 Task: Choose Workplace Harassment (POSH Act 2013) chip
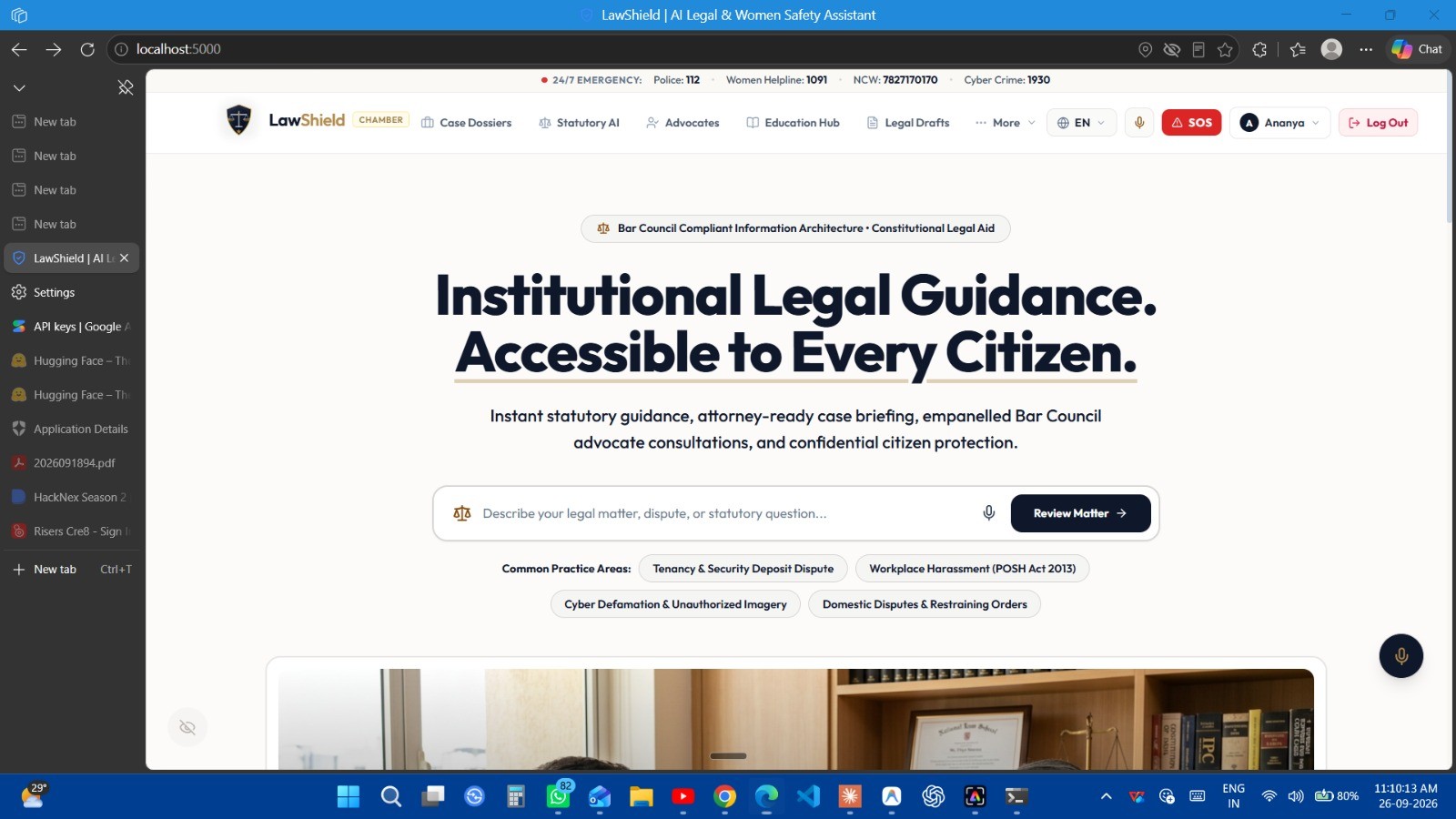point(972,569)
